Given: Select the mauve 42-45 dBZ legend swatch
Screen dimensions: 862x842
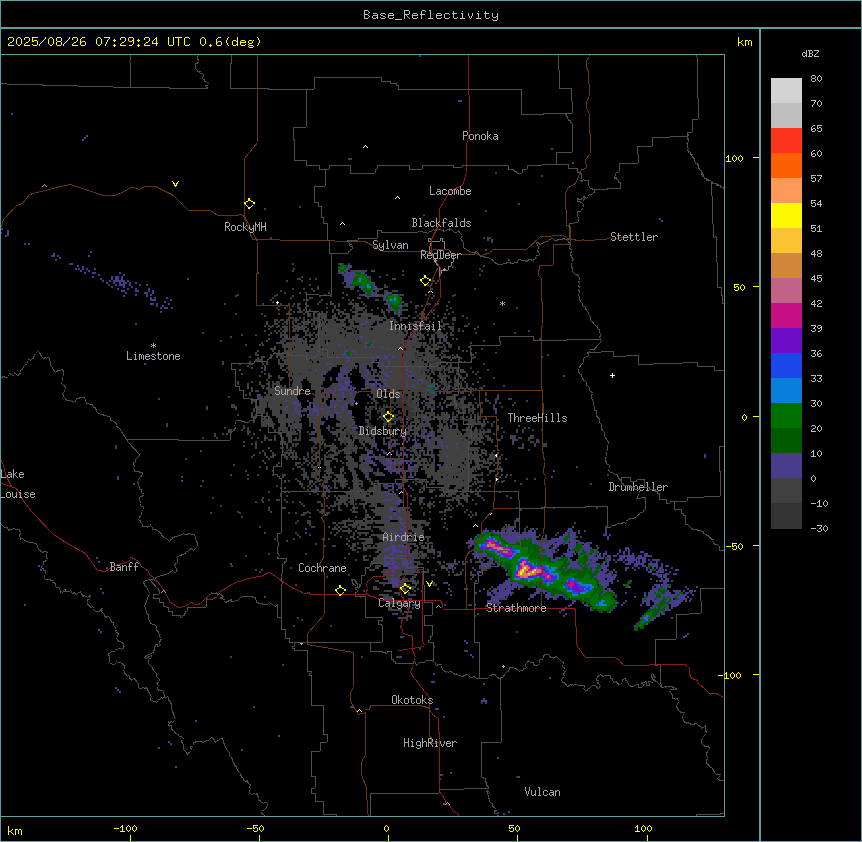Looking at the screenshot, I should coord(786,291).
